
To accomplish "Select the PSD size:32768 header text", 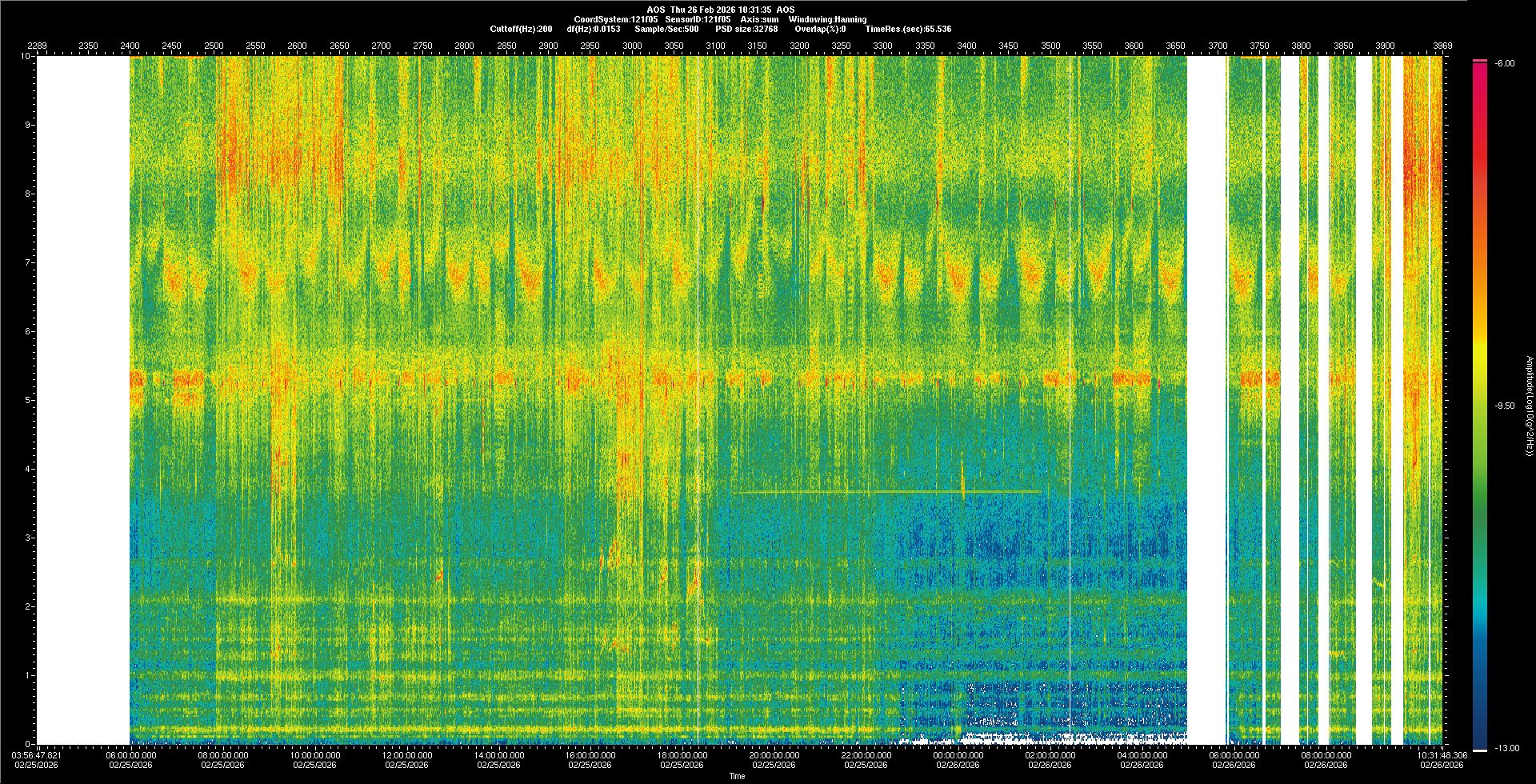I will pyautogui.click(x=746, y=29).
